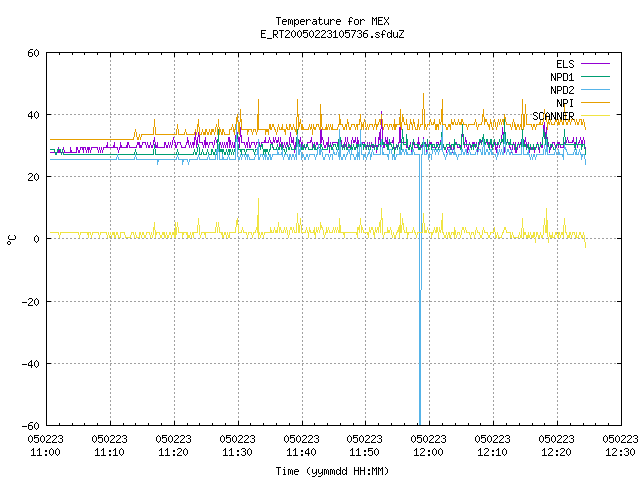Click the x-axis tick label 12:20
The width and height of the screenshot is (640, 480).
[x=557, y=452]
